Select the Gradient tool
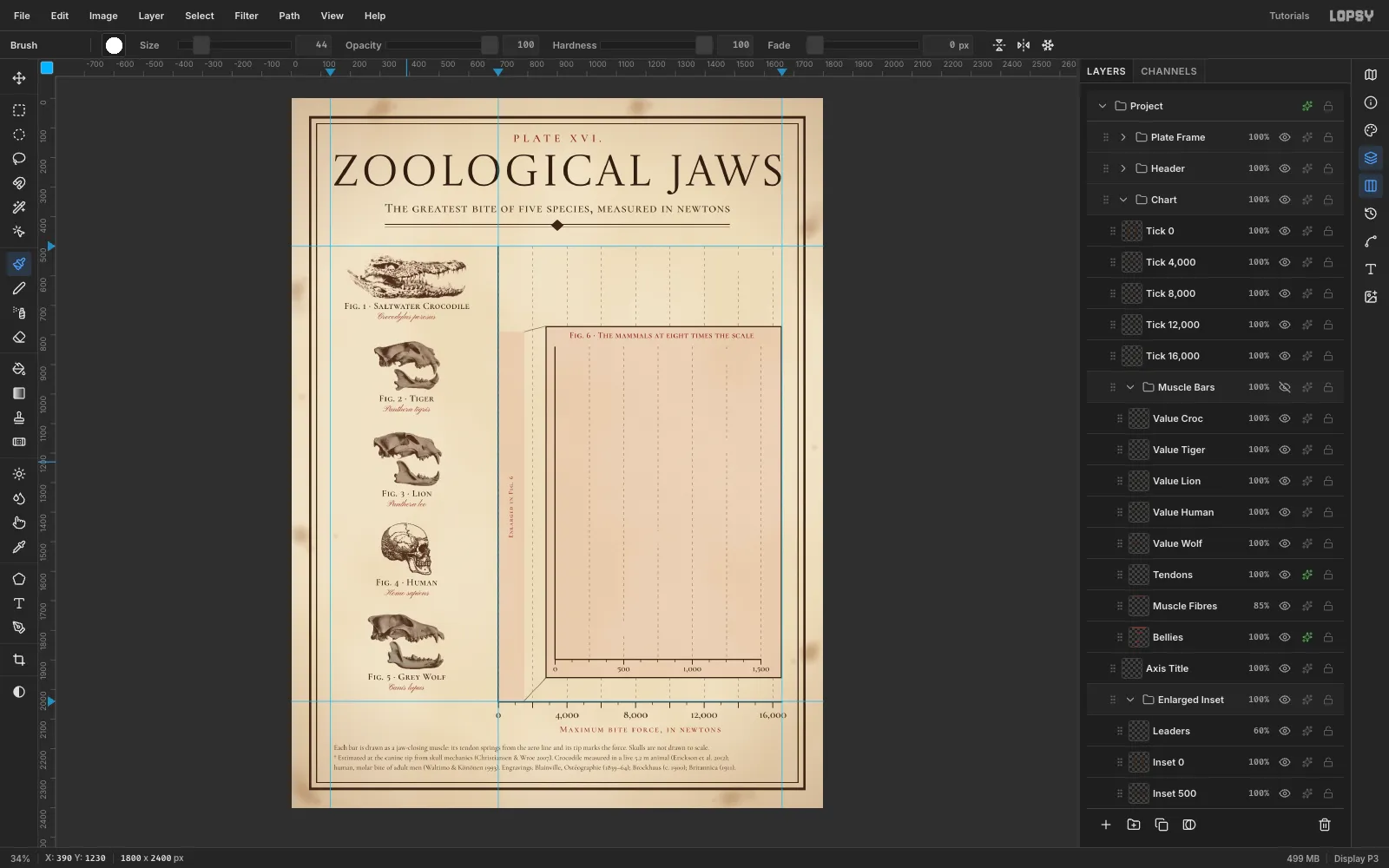The width and height of the screenshot is (1389, 868). click(18, 393)
